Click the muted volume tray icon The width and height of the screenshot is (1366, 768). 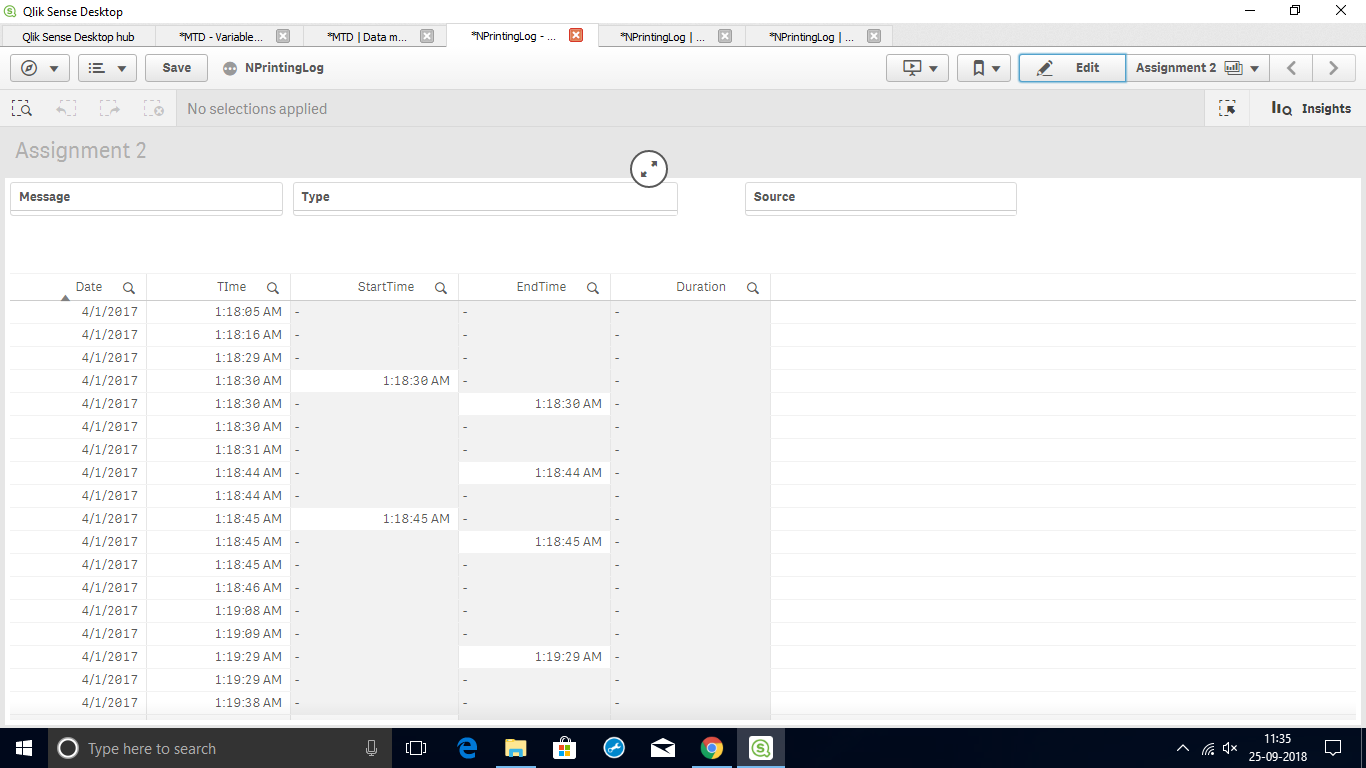(x=1231, y=748)
